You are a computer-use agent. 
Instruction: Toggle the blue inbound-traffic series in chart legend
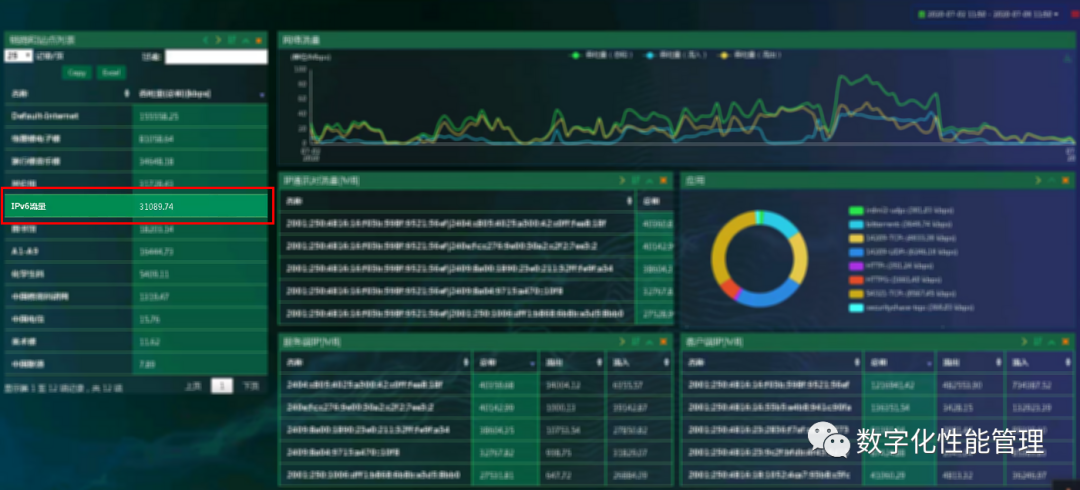676,54
